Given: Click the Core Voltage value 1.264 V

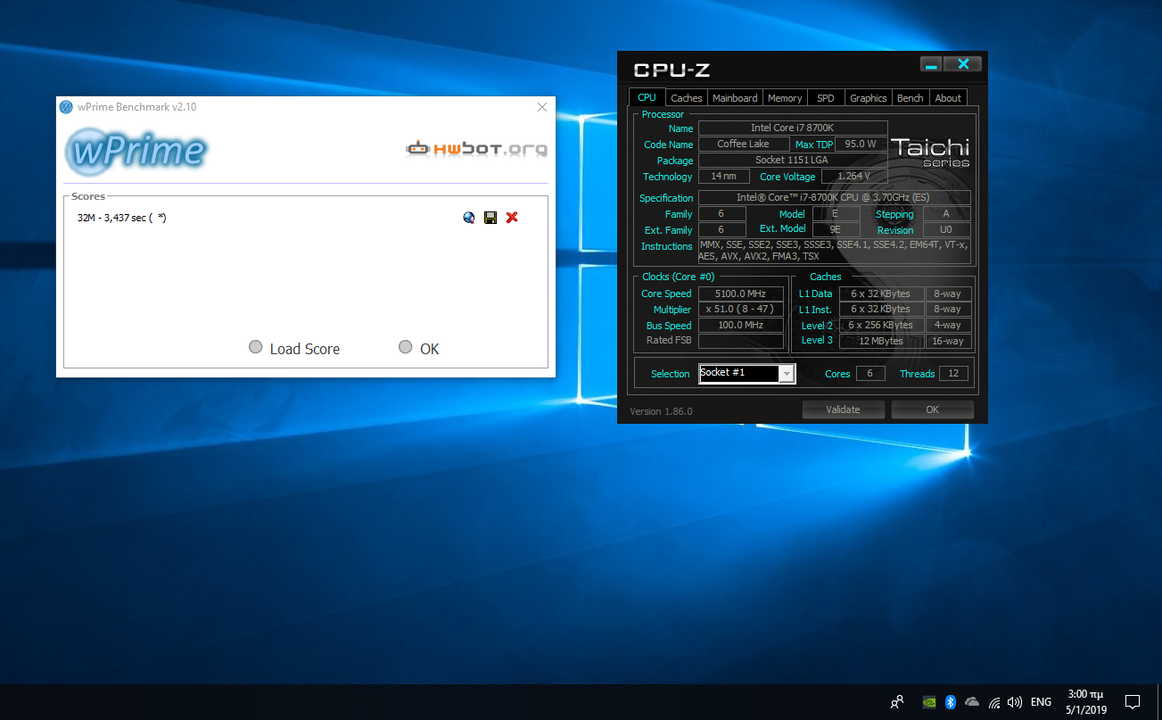Looking at the screenshot, I should pyautogui.click(x=854, y=176).
